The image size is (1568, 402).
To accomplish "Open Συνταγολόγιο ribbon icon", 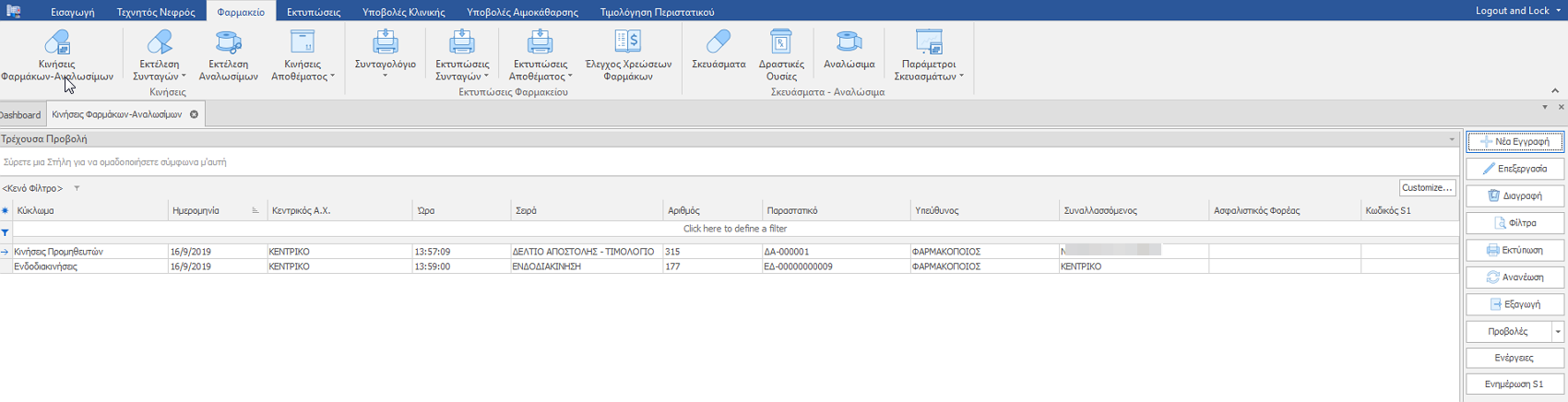I will click(x=385, y=43).
